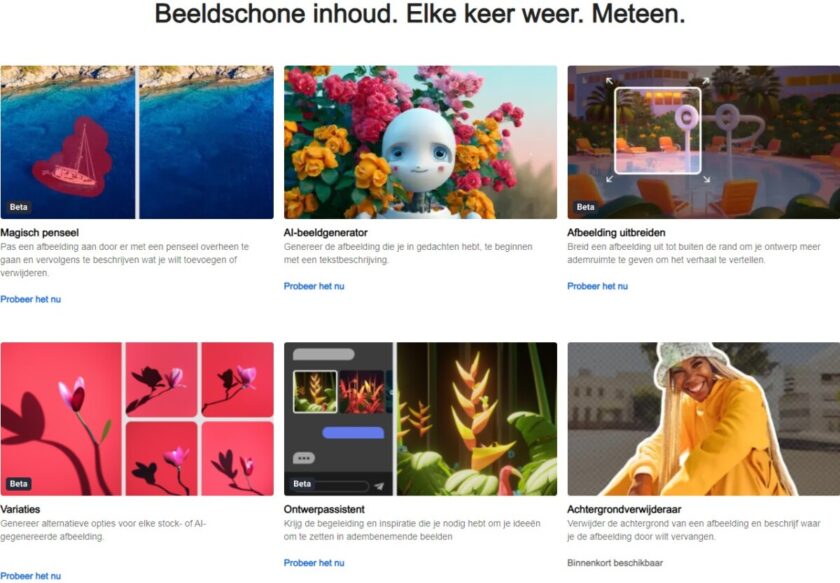
Task: Click 'Probeer het nu' under Ontwerpassistent
Action: (x=314, y=563)
